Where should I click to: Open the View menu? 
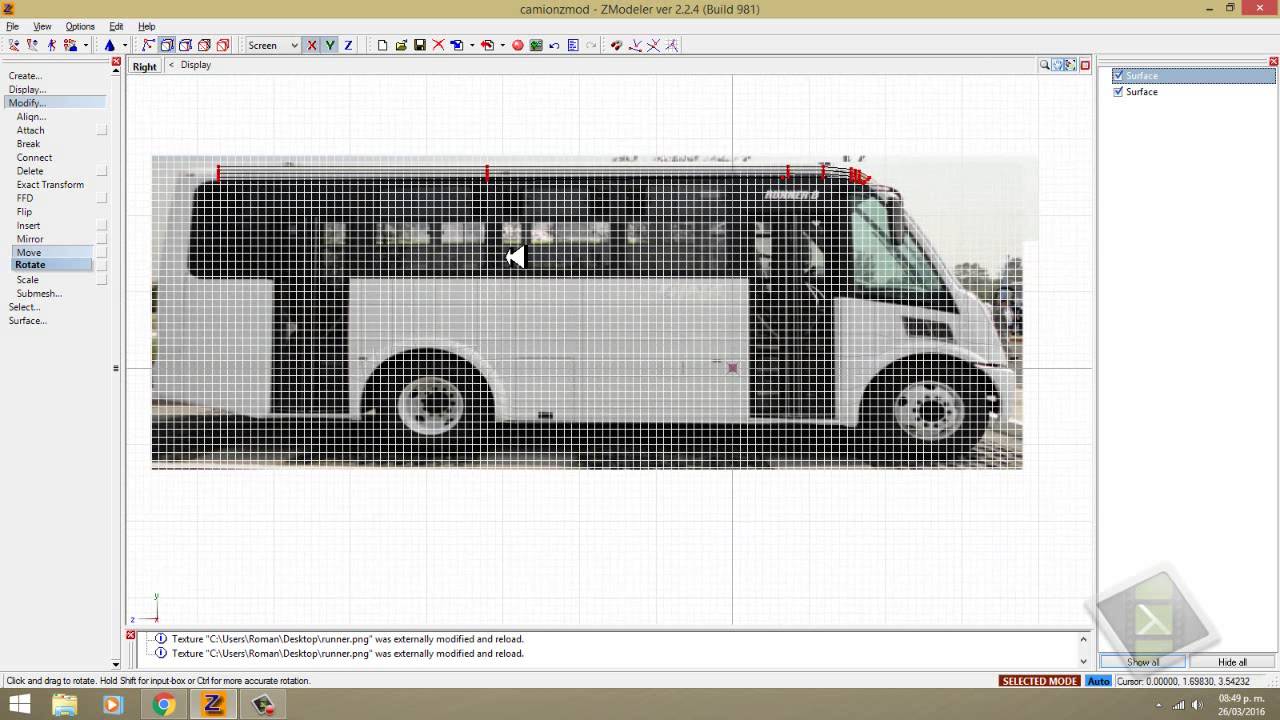pyautogui.click(x=42, y=26)
